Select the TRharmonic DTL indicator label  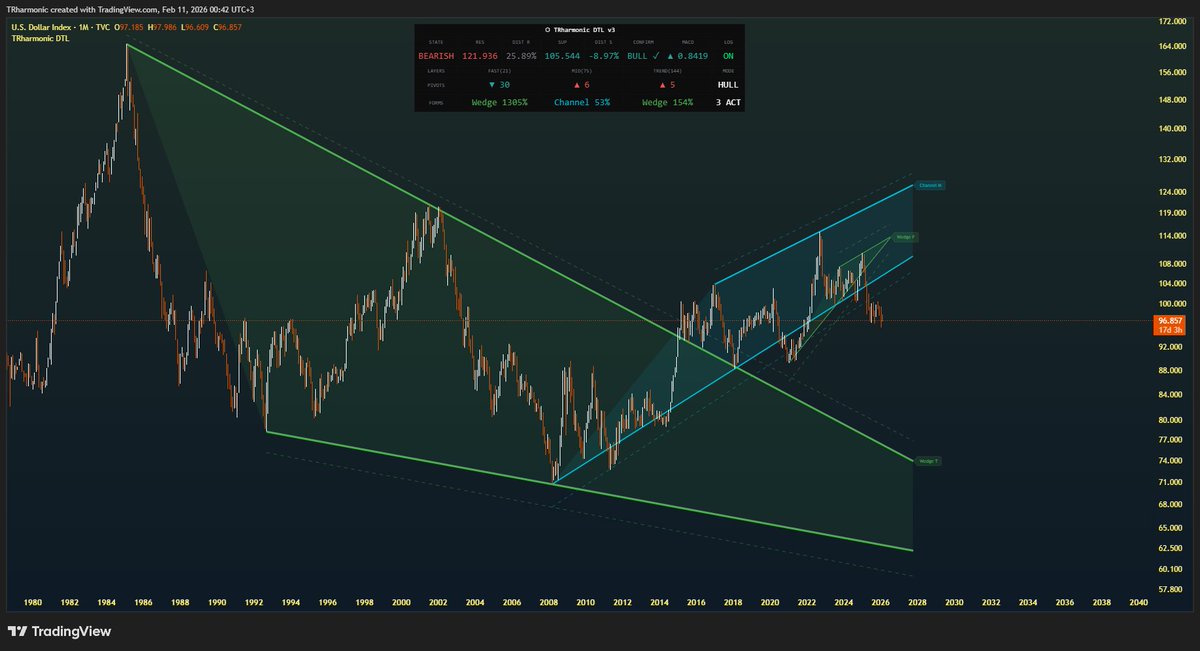coord(42,37)
